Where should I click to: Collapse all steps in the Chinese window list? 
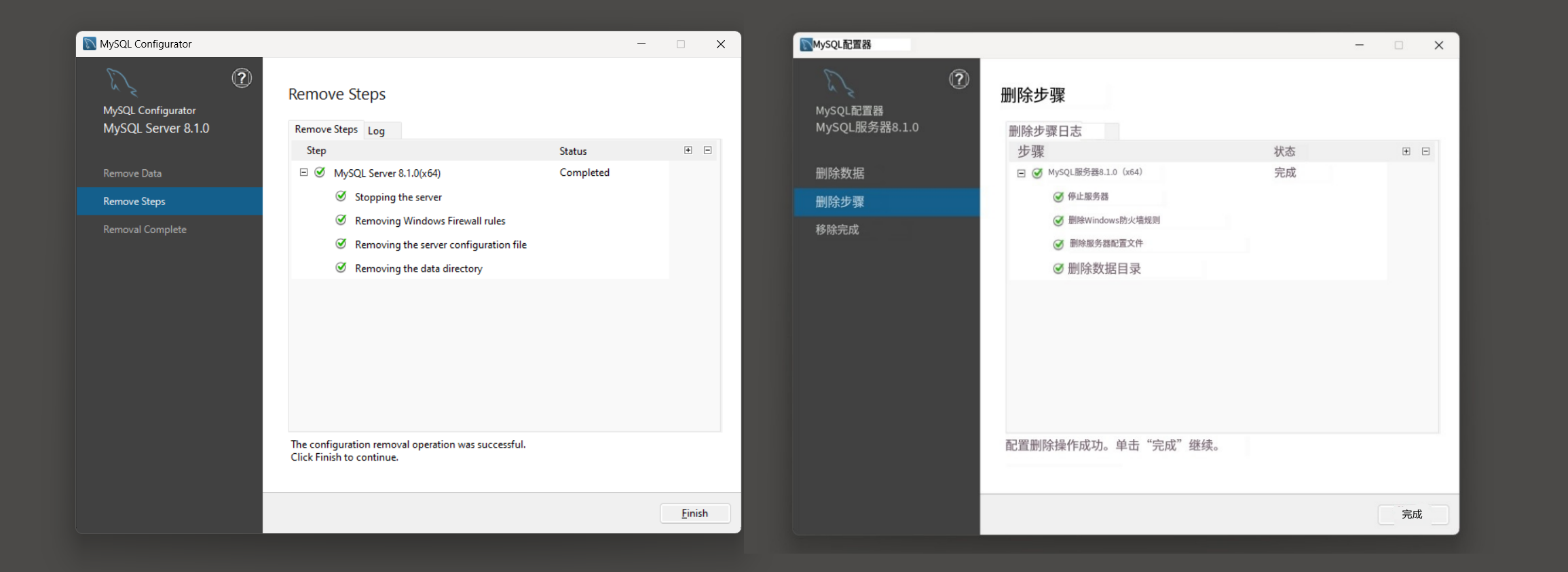[1426, 151]
